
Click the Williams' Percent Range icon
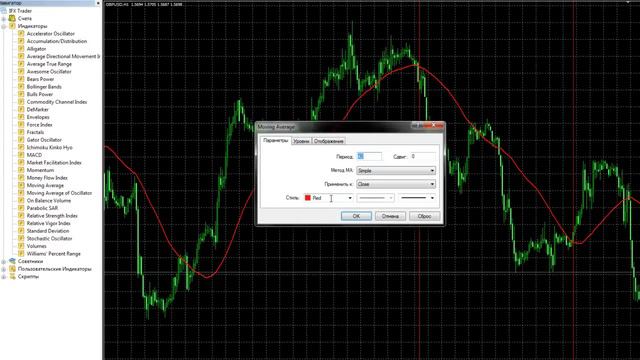pyautogui.click(x=21, y=253)
